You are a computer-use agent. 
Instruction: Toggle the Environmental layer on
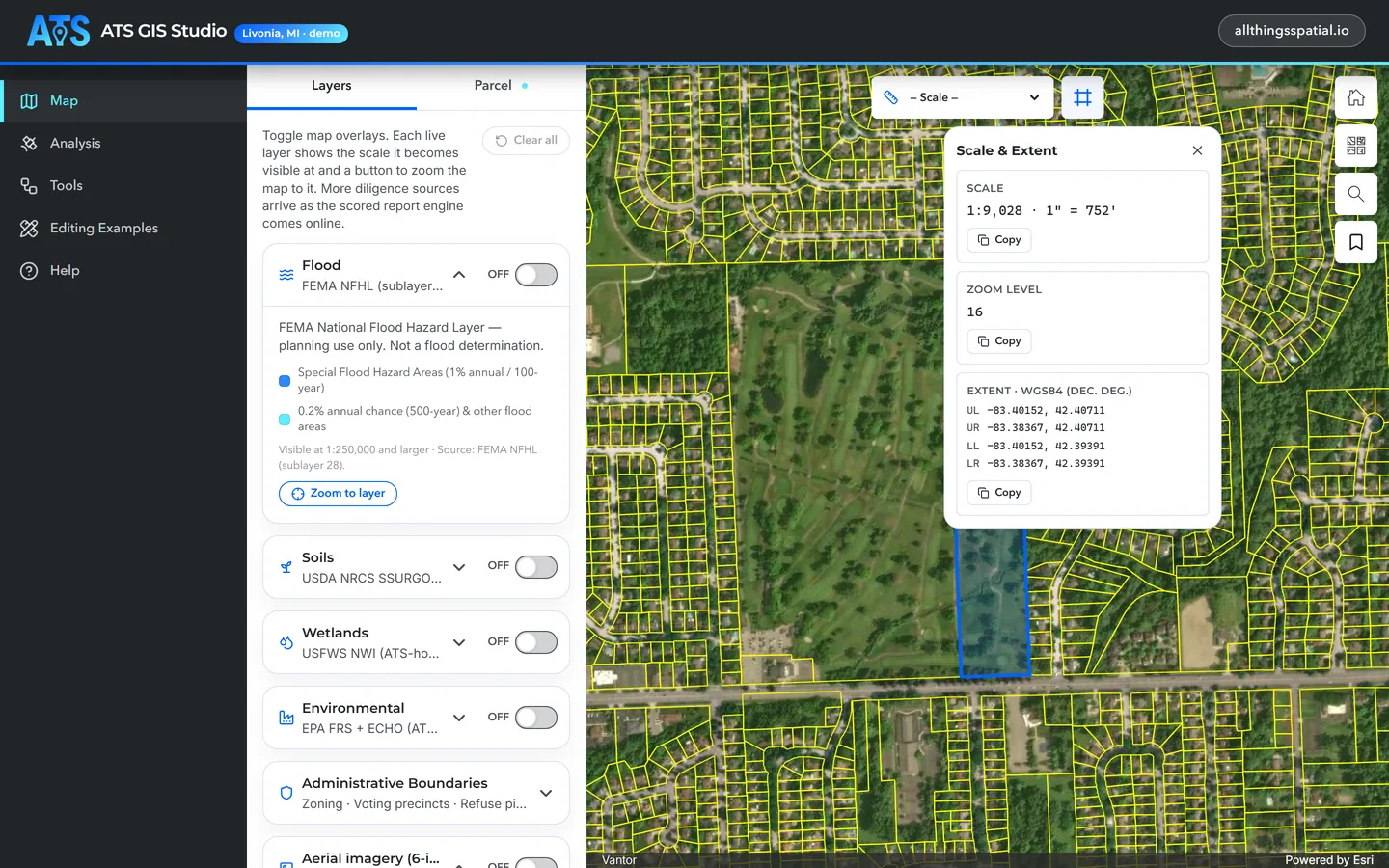coord(536,718)
